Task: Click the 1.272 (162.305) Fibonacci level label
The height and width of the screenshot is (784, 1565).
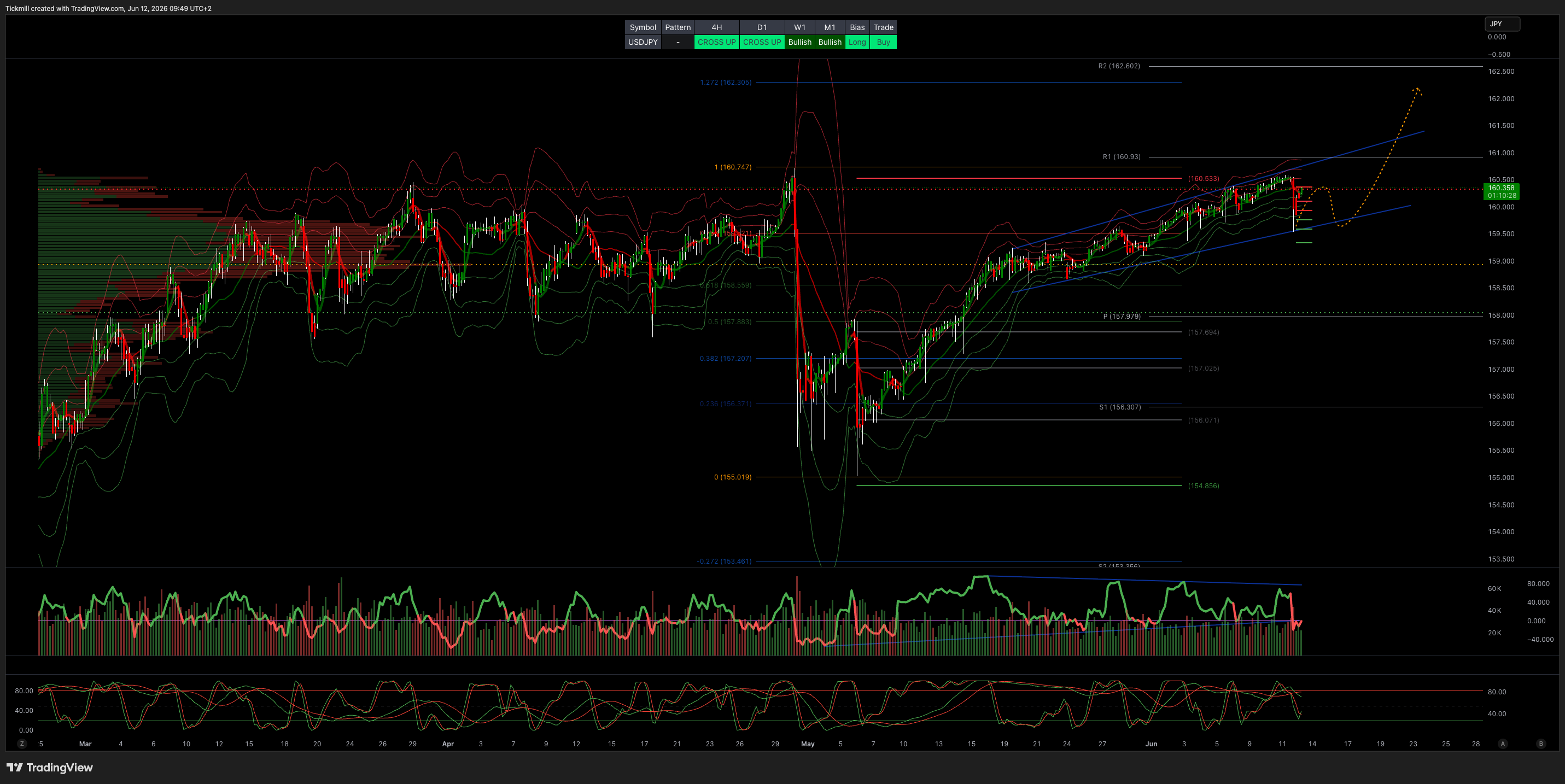Action: click(x=726, y=82)
